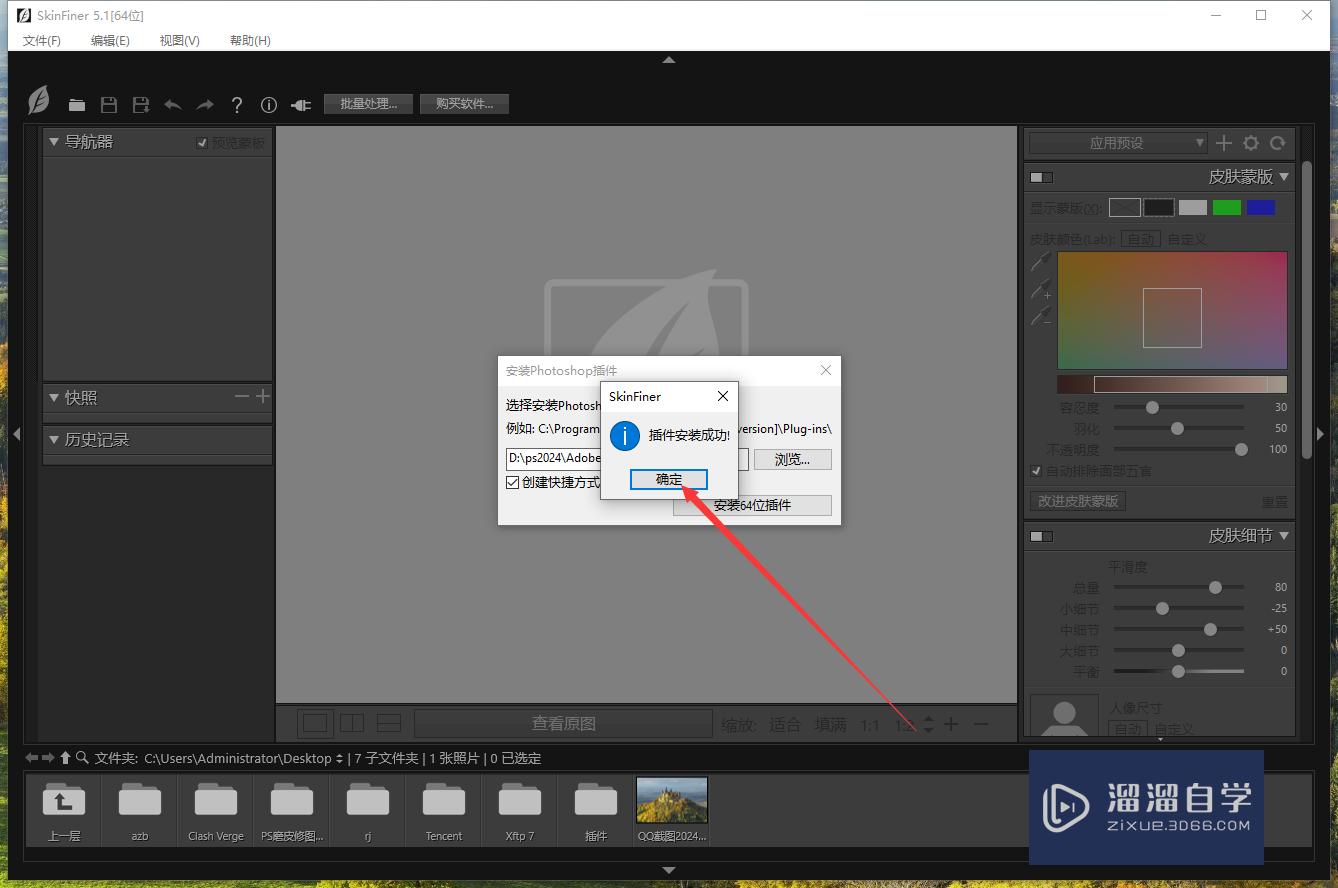Select the blue mask display swatch
Image resolution: width=1338 pixels, height=888 pixels.
pos(1261,207)
